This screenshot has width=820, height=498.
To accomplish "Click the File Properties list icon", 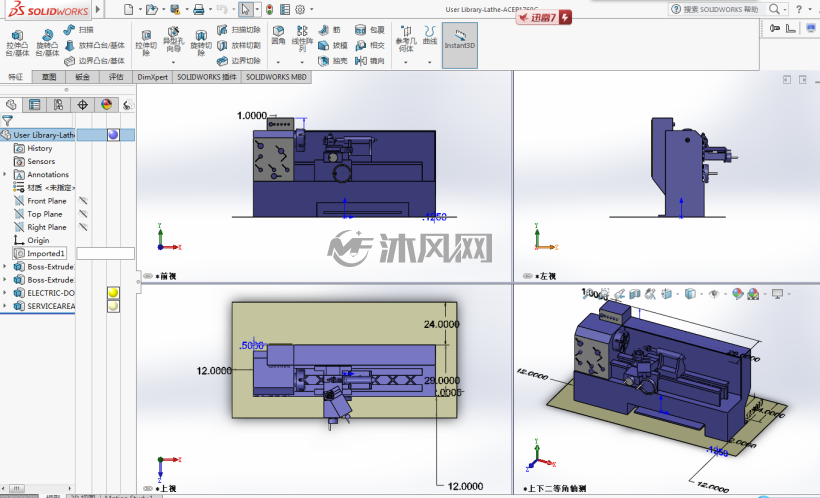I will coord(285,9).
